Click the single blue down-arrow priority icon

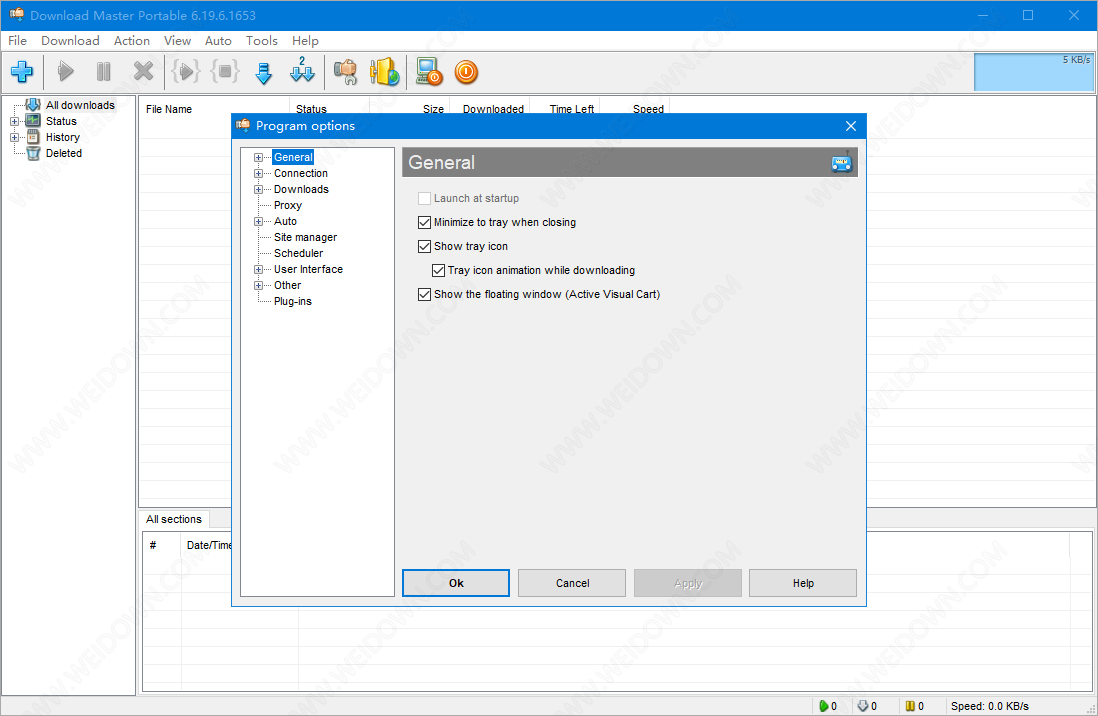coord(264,73)
